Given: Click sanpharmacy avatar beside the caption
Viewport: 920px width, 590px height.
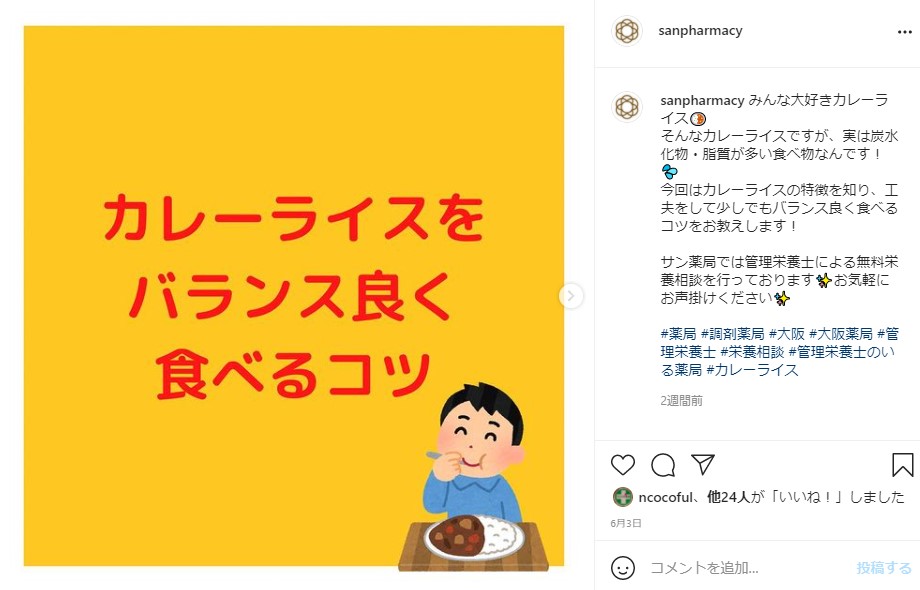Looking at the screenshot, I should click(627, 107).
